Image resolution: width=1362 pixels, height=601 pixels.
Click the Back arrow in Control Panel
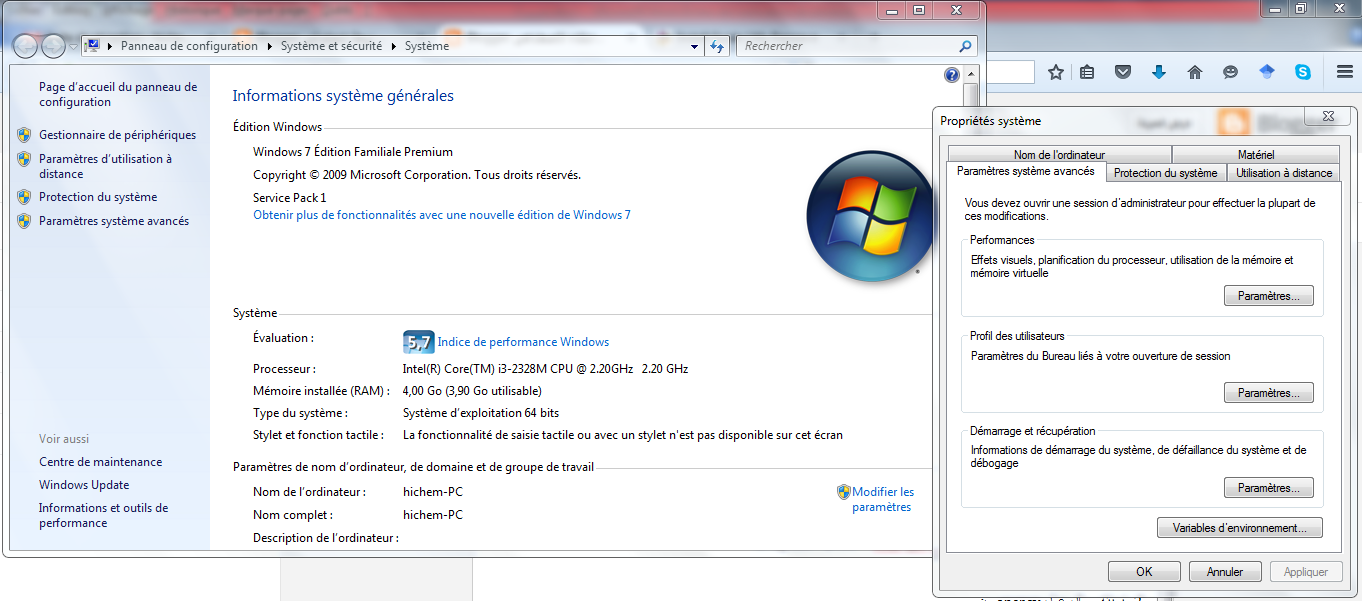25,46
